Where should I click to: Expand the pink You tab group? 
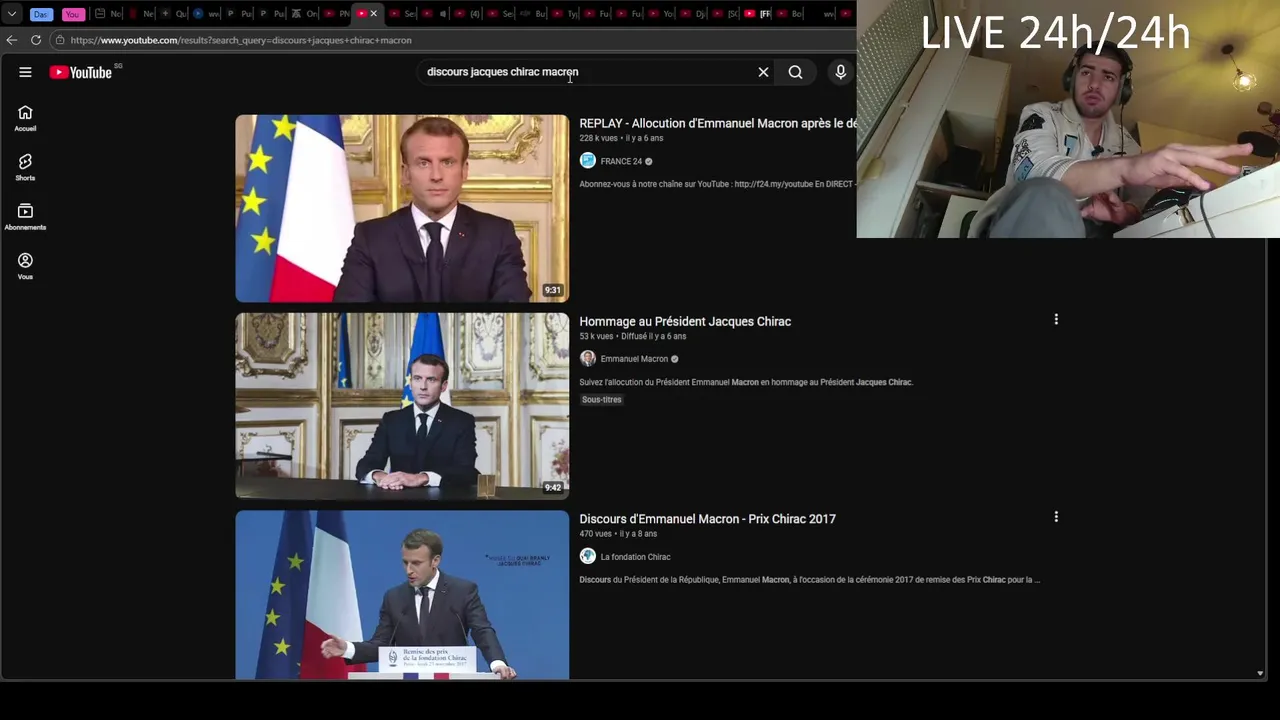[x=73, y=14]
